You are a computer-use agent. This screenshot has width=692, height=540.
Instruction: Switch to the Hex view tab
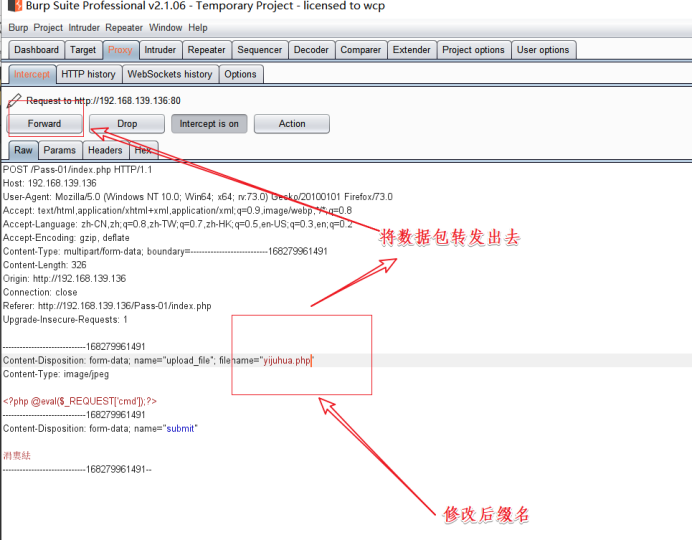coord(143,150)
